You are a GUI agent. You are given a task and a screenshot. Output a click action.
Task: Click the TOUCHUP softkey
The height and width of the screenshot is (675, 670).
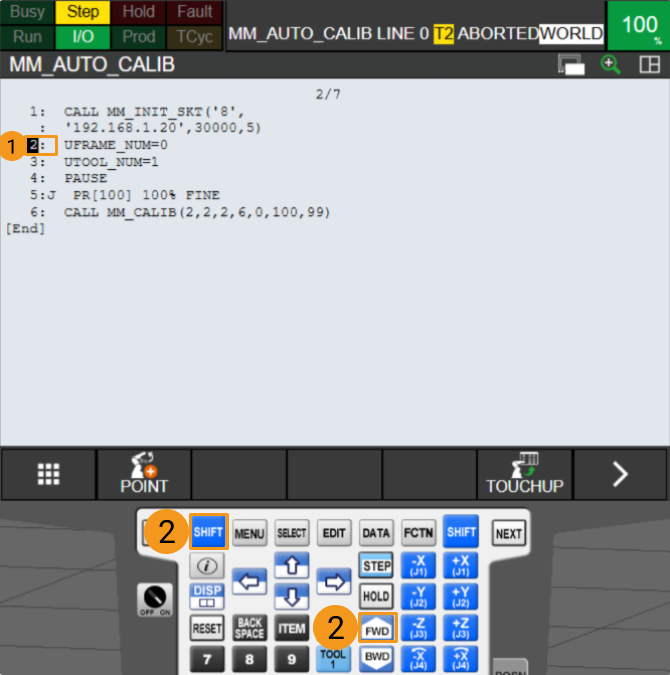(x=524, y=474)
